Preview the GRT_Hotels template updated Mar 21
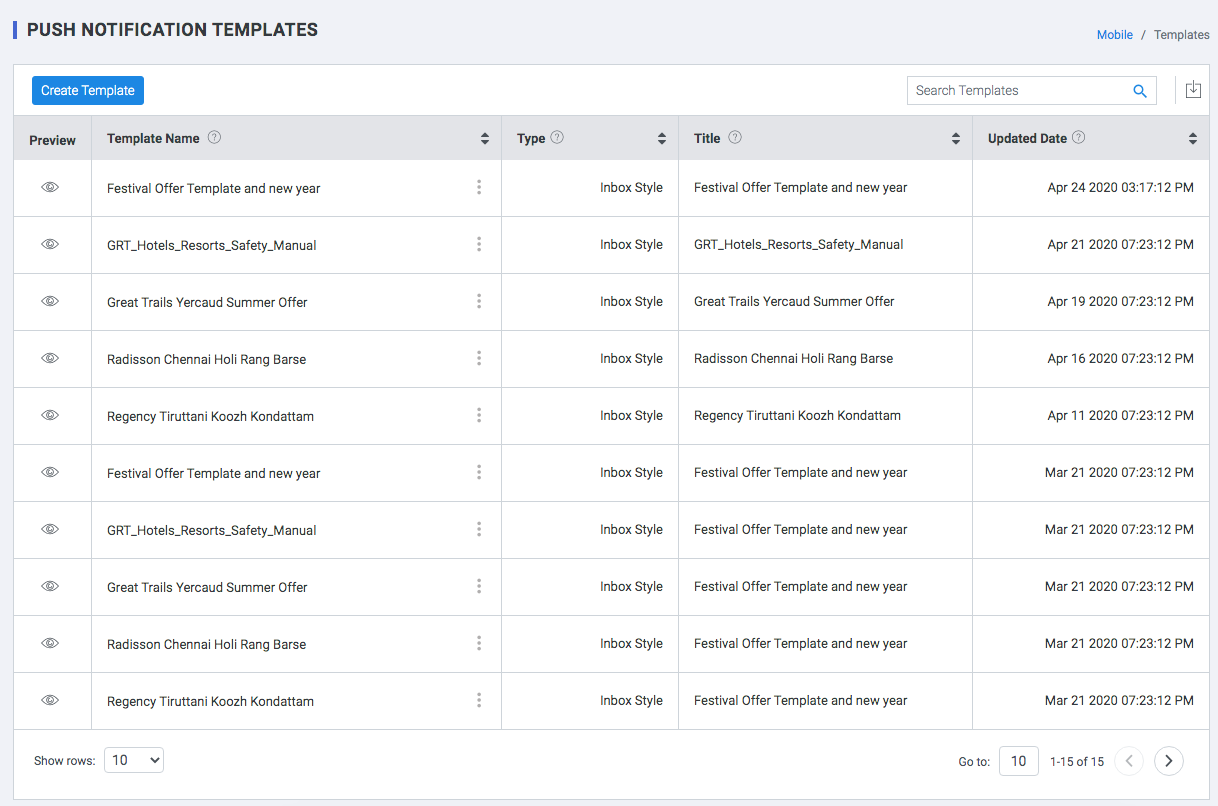This screenshot has height=806, width=1218. point(50,529)
